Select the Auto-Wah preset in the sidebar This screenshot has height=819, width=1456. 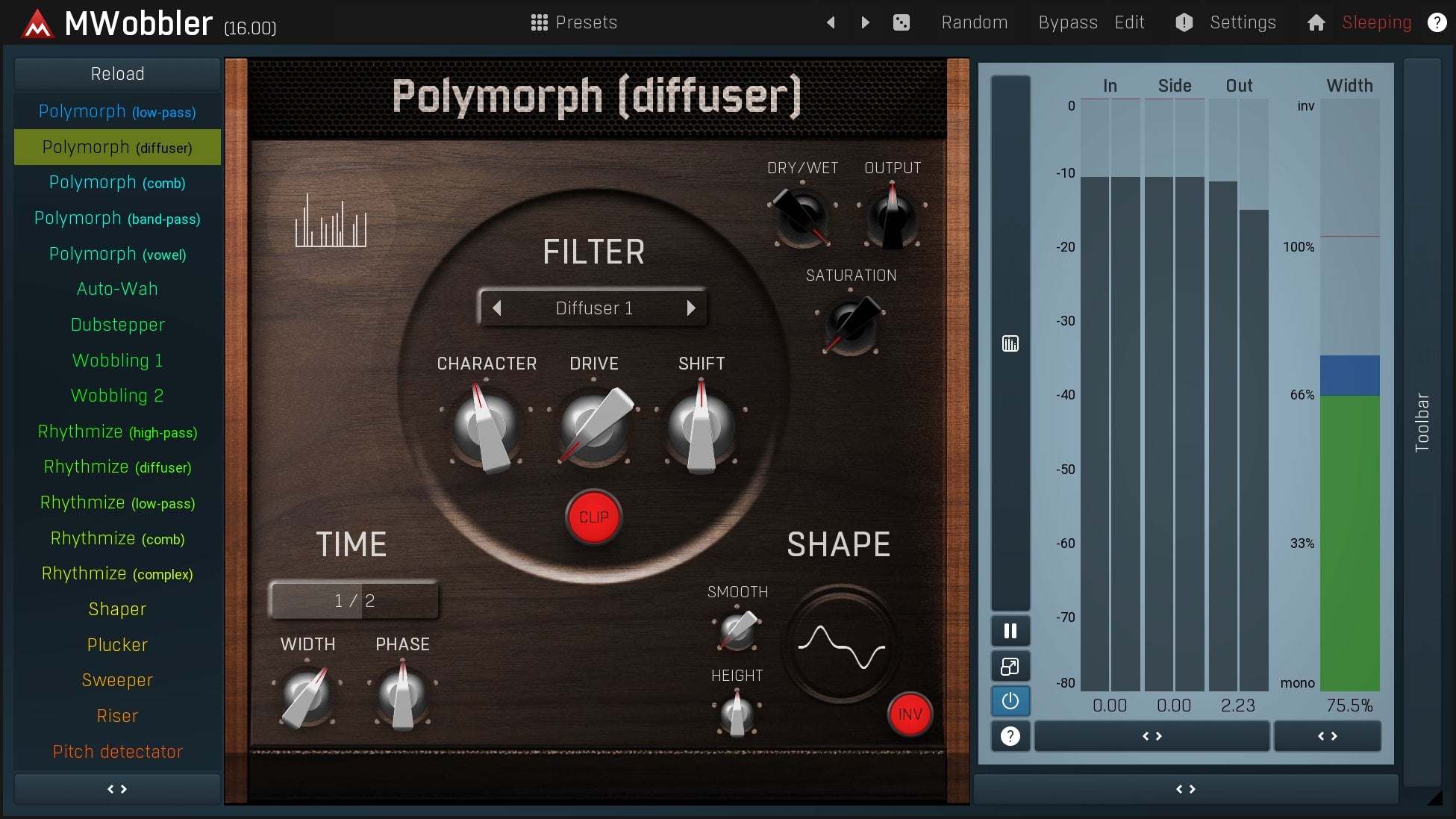pyautogui.click(x=116, y=288)
